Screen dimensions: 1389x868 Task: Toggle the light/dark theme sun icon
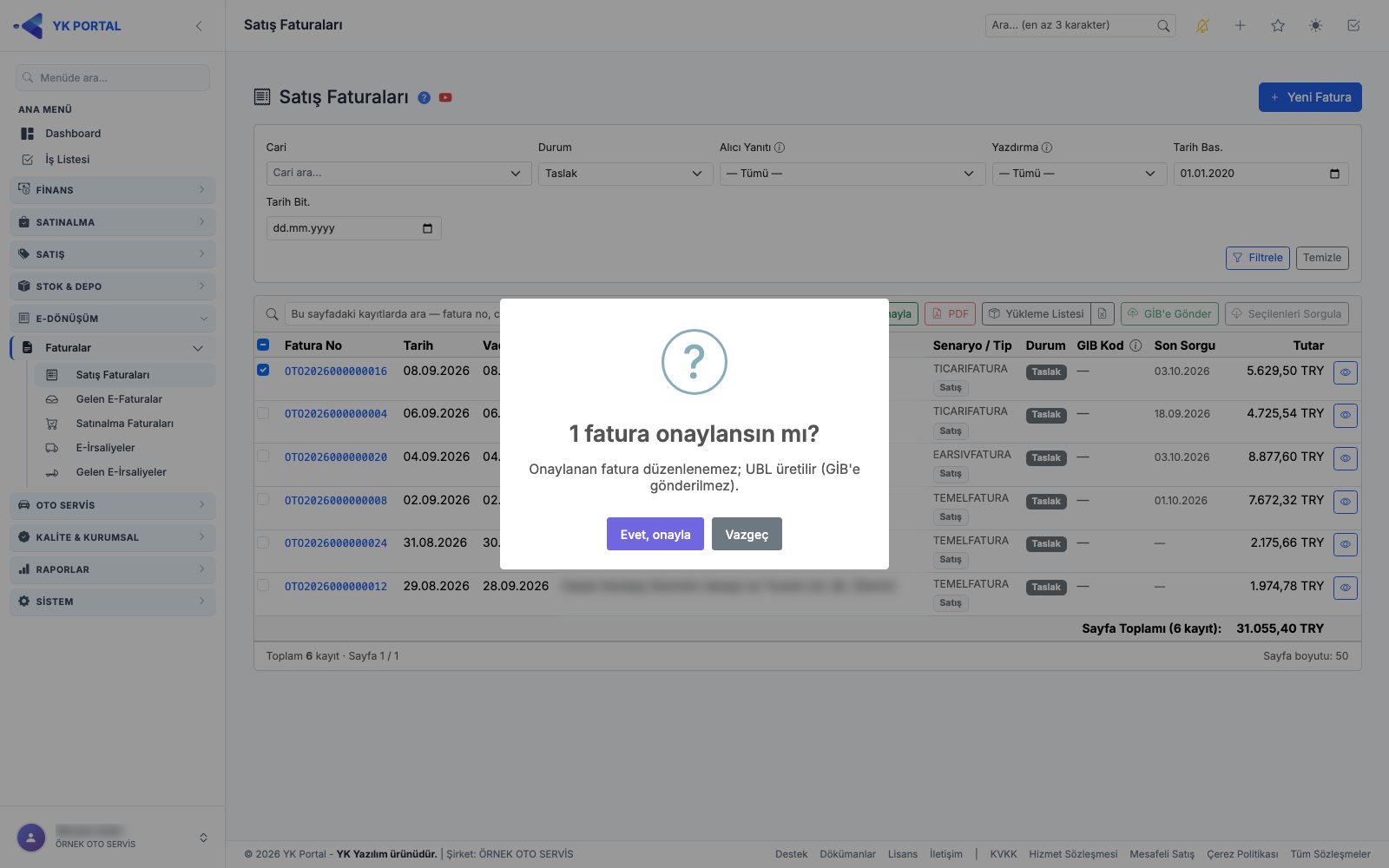point(1316,26)
